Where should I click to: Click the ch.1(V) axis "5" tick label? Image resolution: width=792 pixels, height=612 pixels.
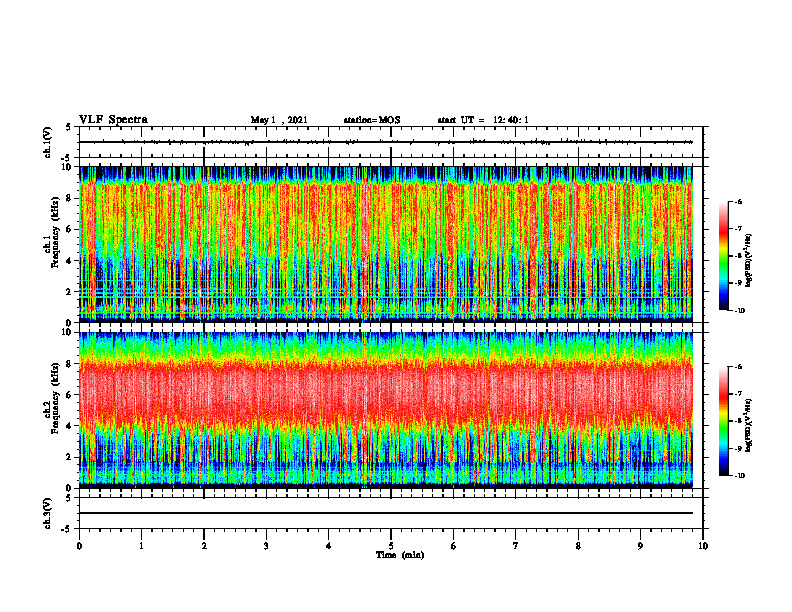(70, 127)
